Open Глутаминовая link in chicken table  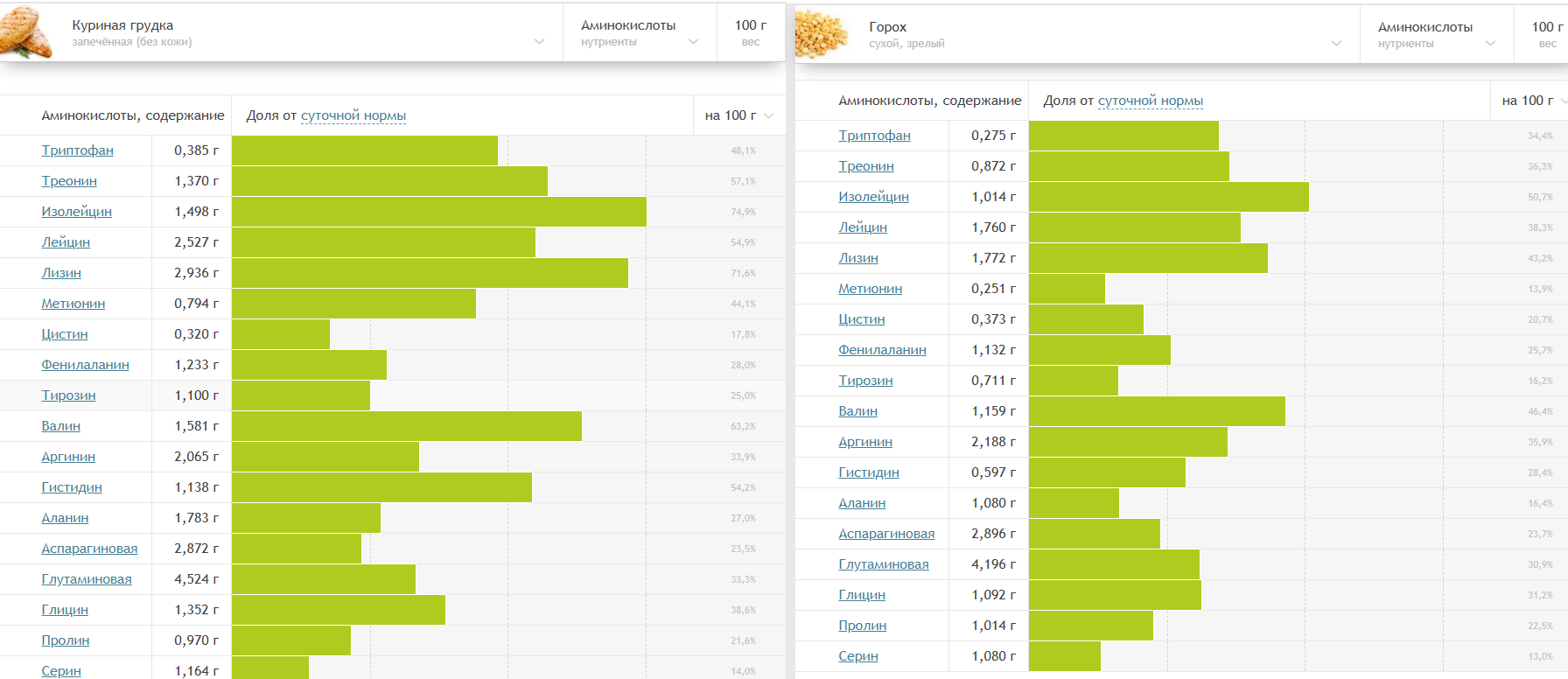tap(87, 579)
